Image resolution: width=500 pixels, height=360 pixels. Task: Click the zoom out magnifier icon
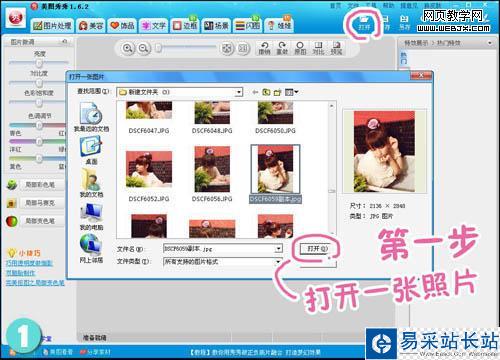pos(143,49)
